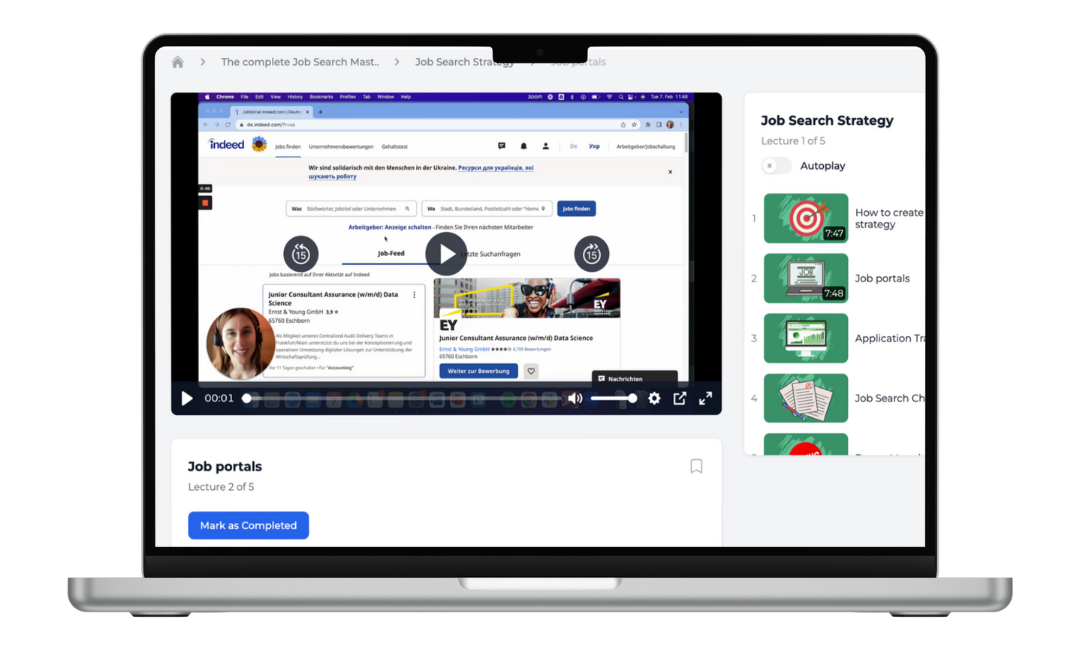This screenshot has width=1080, height=646.
Task: Select 'How to create' lecture thumbnail
Action: click(x=806, y=218)
